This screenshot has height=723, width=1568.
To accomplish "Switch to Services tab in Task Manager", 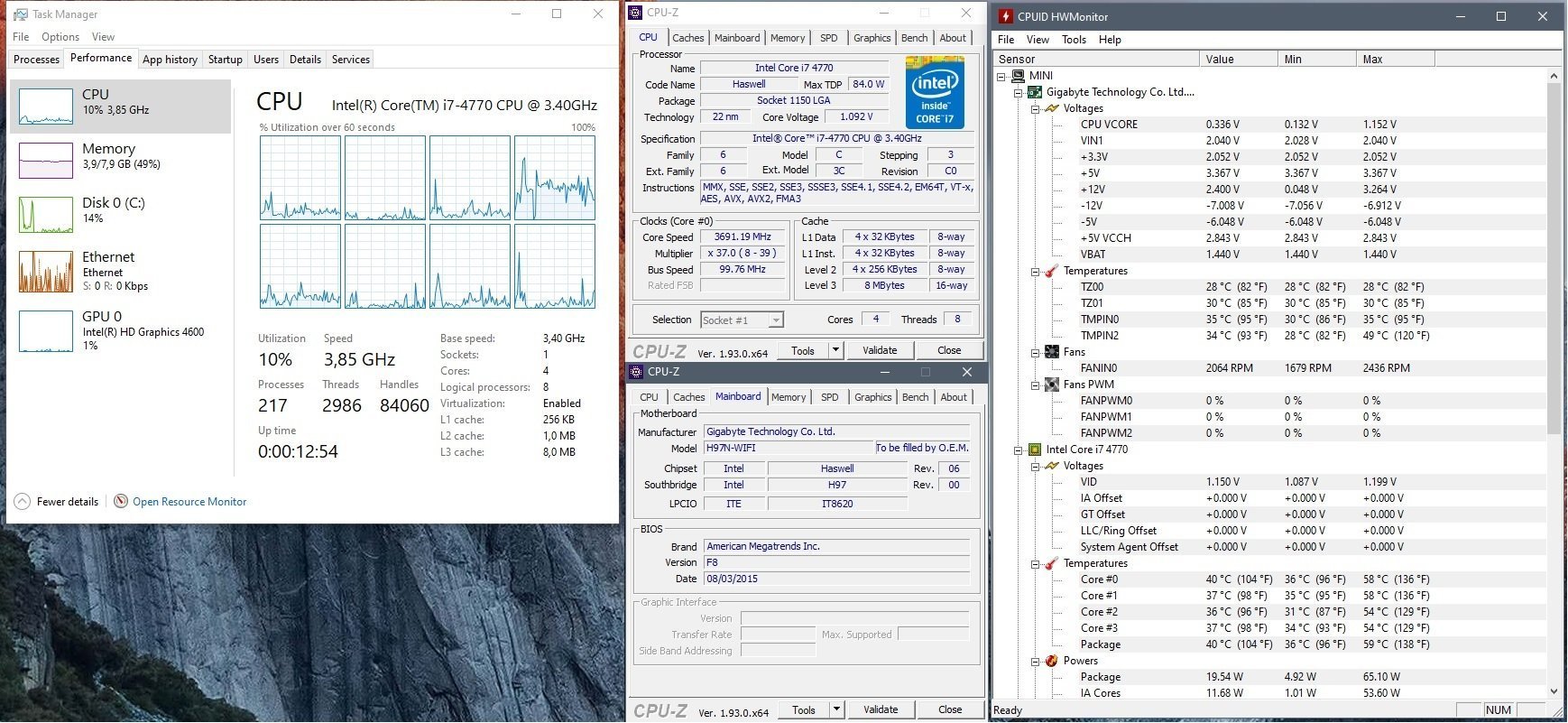I will 351,60.
